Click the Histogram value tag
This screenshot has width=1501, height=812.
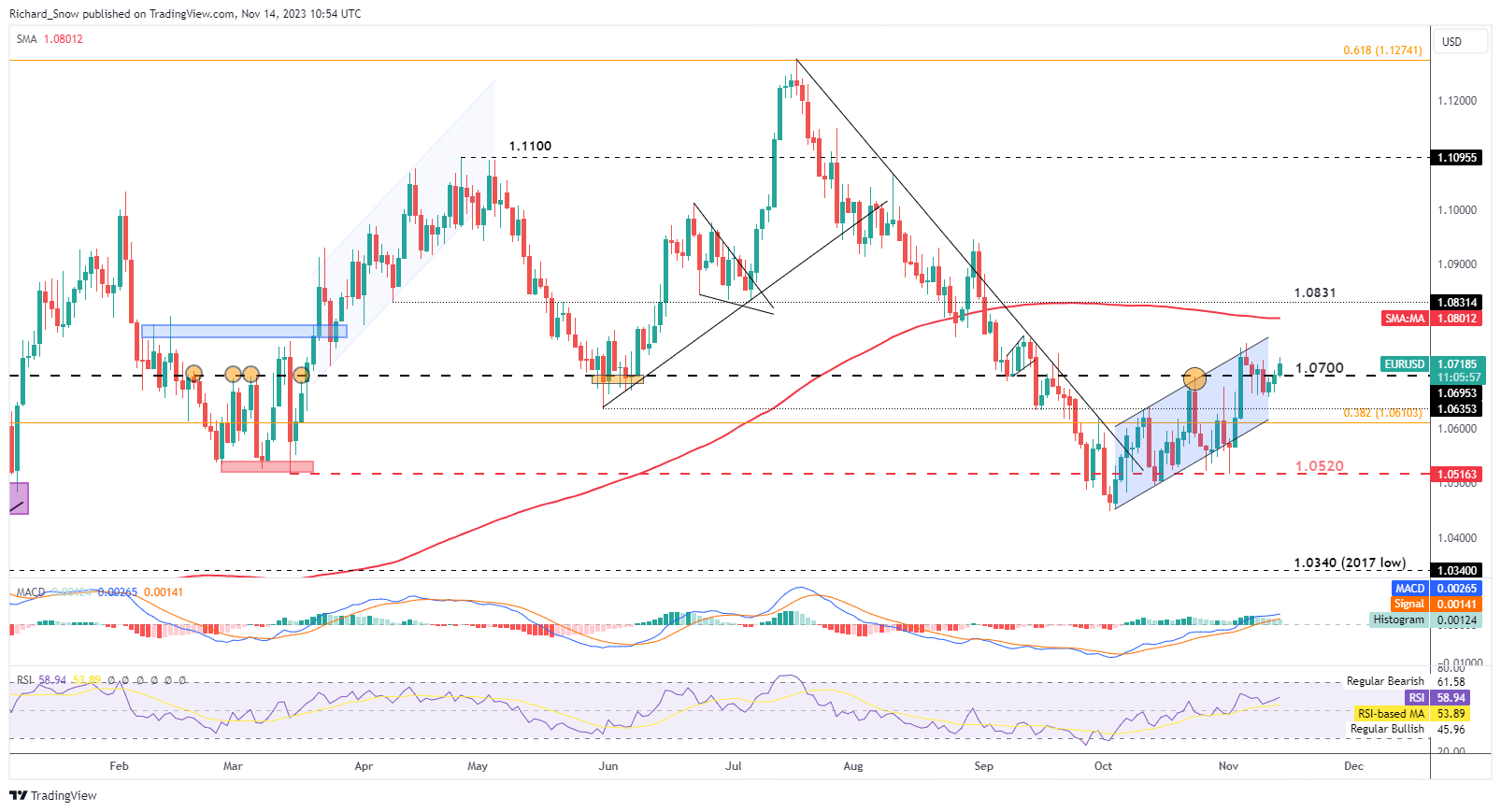[x=1457, y=620]
